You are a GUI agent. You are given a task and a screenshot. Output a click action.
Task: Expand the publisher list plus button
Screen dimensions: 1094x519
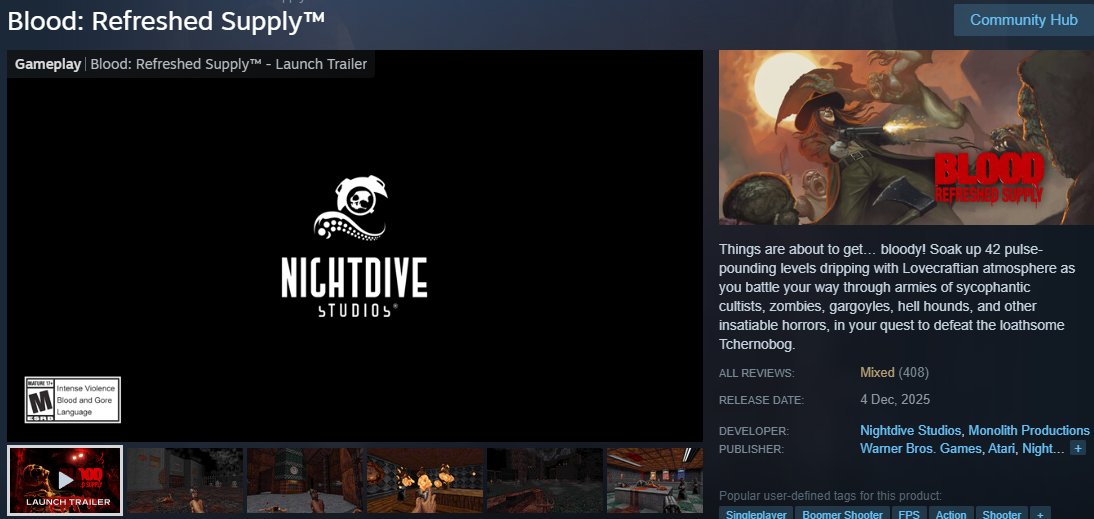point(1078,449)
